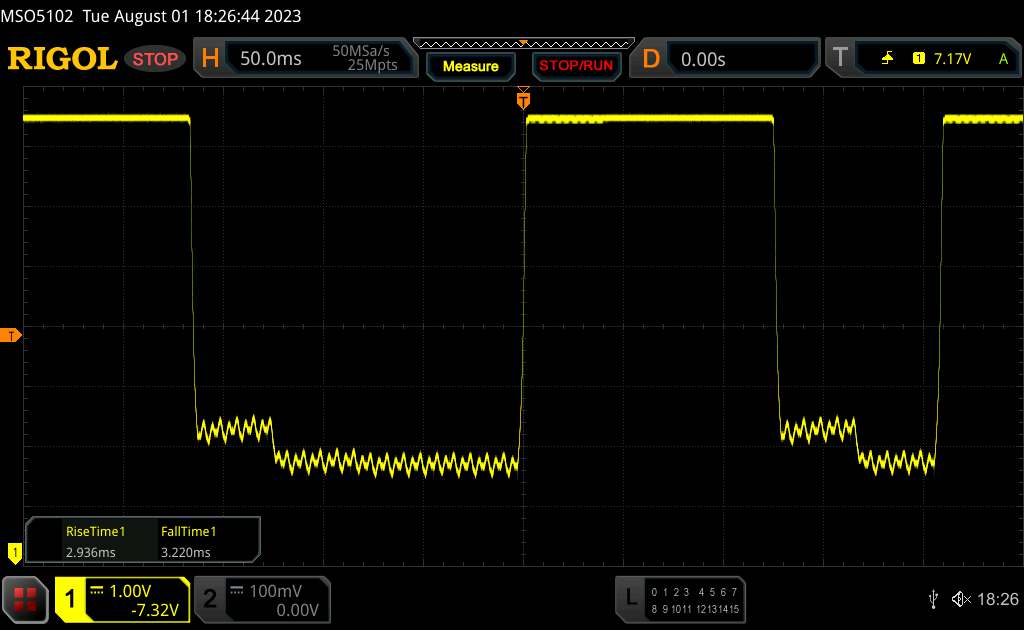1024x630 pixels.
Task: Open the trigger level 7.17V setting
Action: pyautogui.click(x=952, y=59)
